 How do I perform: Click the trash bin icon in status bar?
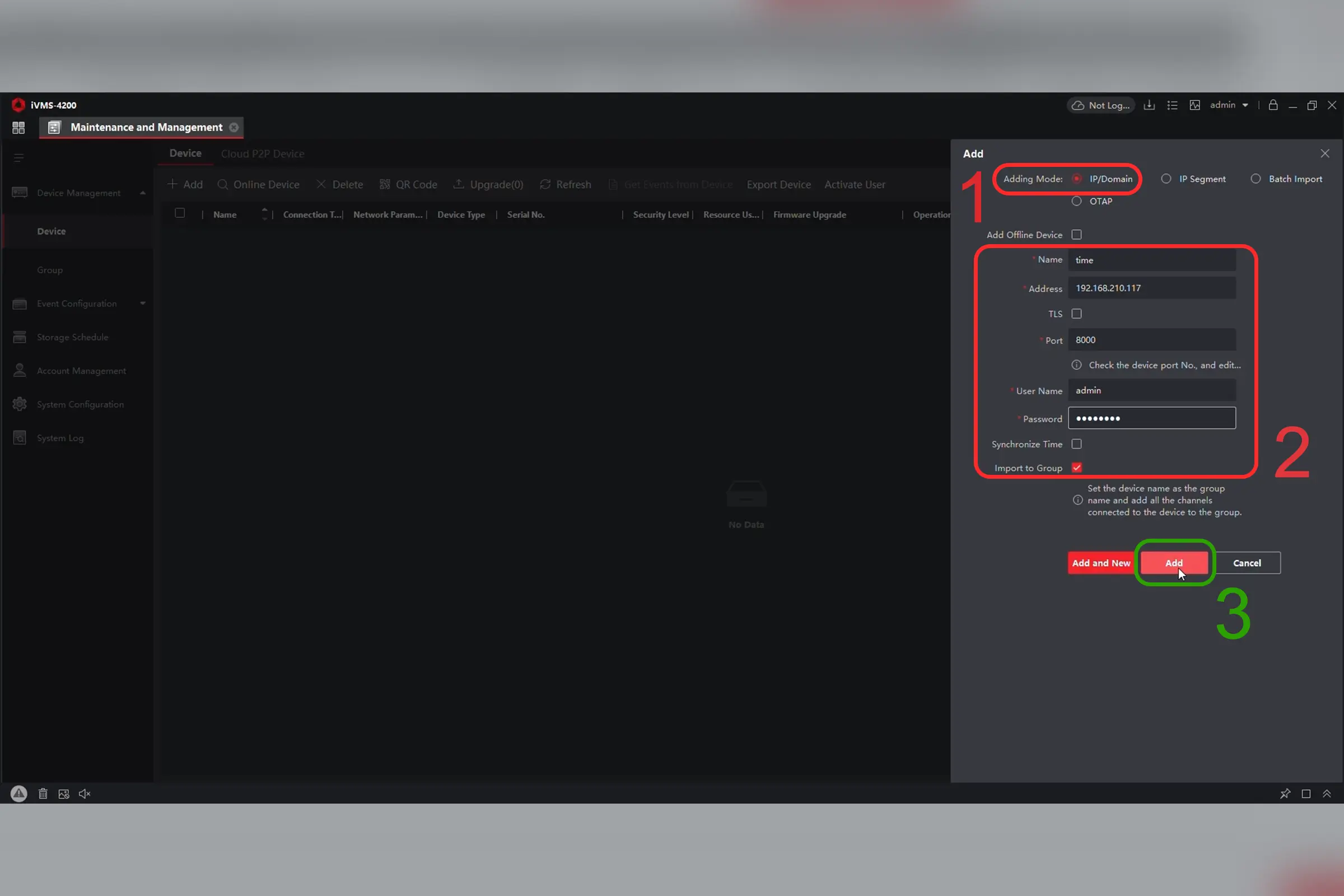pos(43,794)
